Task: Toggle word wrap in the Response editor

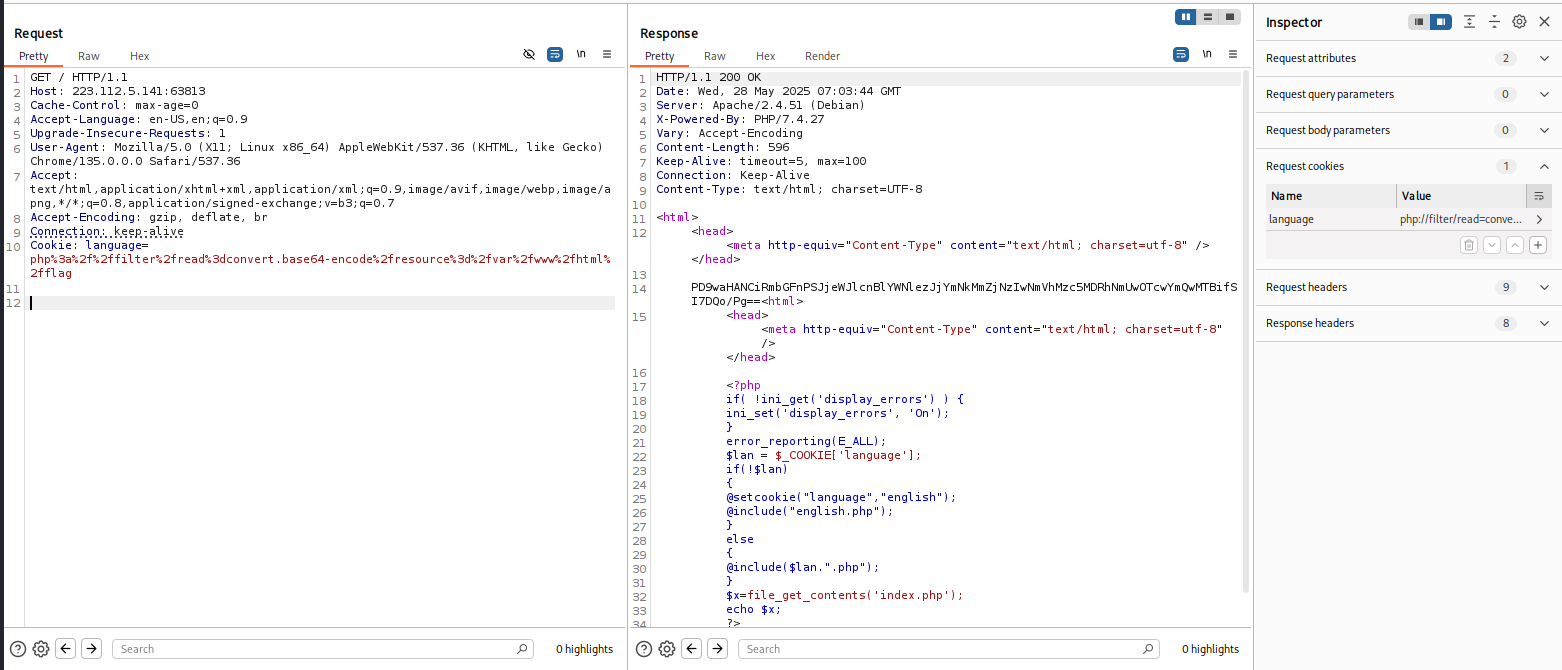Action: (x=1181, y=54)
